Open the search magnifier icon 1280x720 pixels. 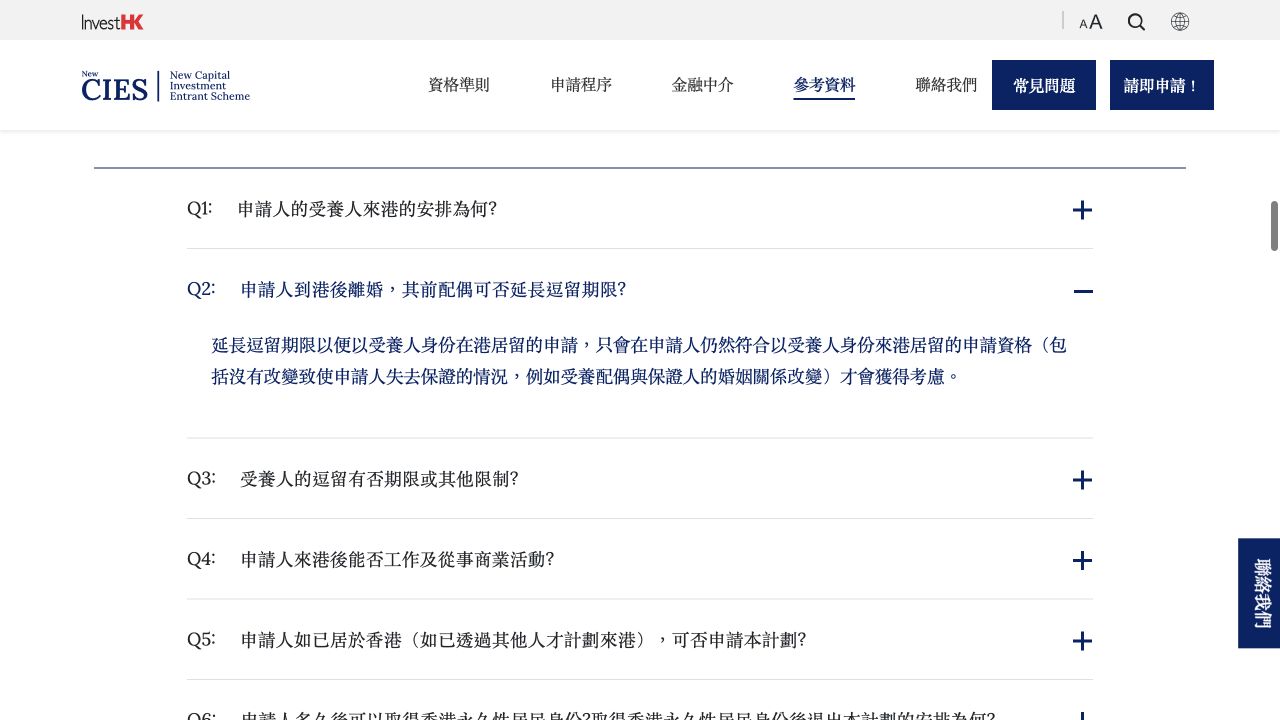[1136, 22]
